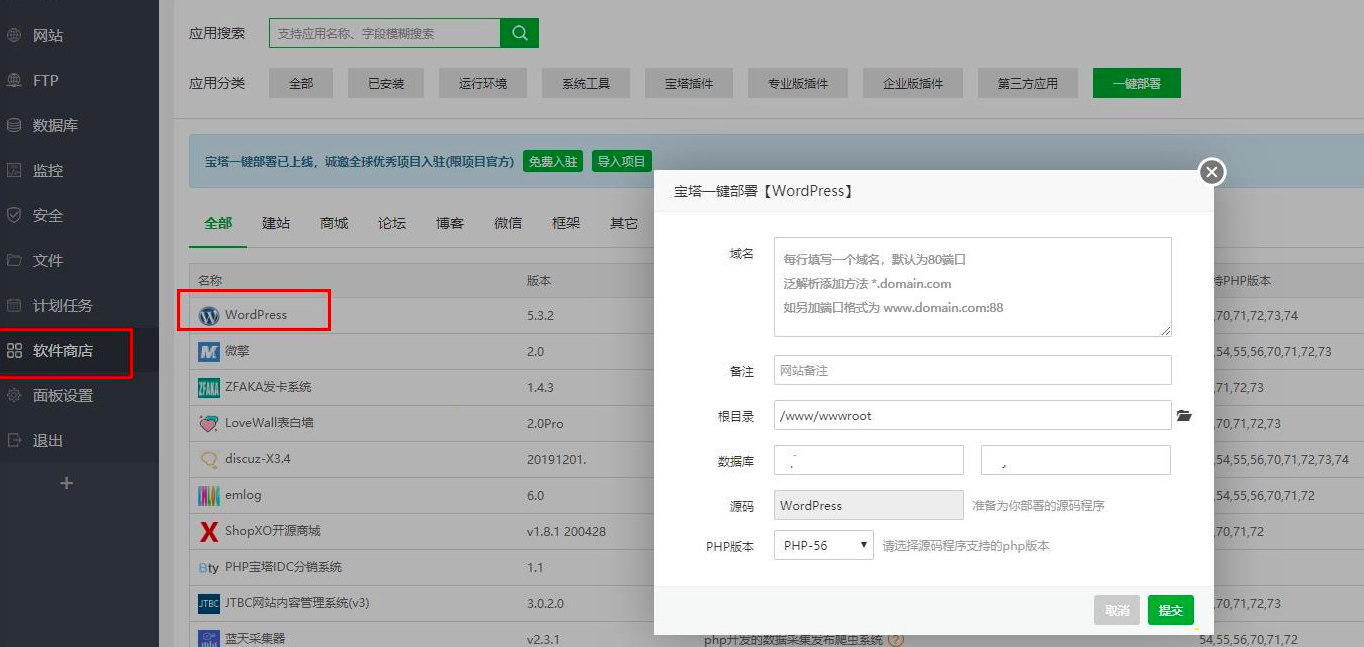1364x647 pixels.
Task: Select the 已安装 category filter
Action: tap(386, 83)
